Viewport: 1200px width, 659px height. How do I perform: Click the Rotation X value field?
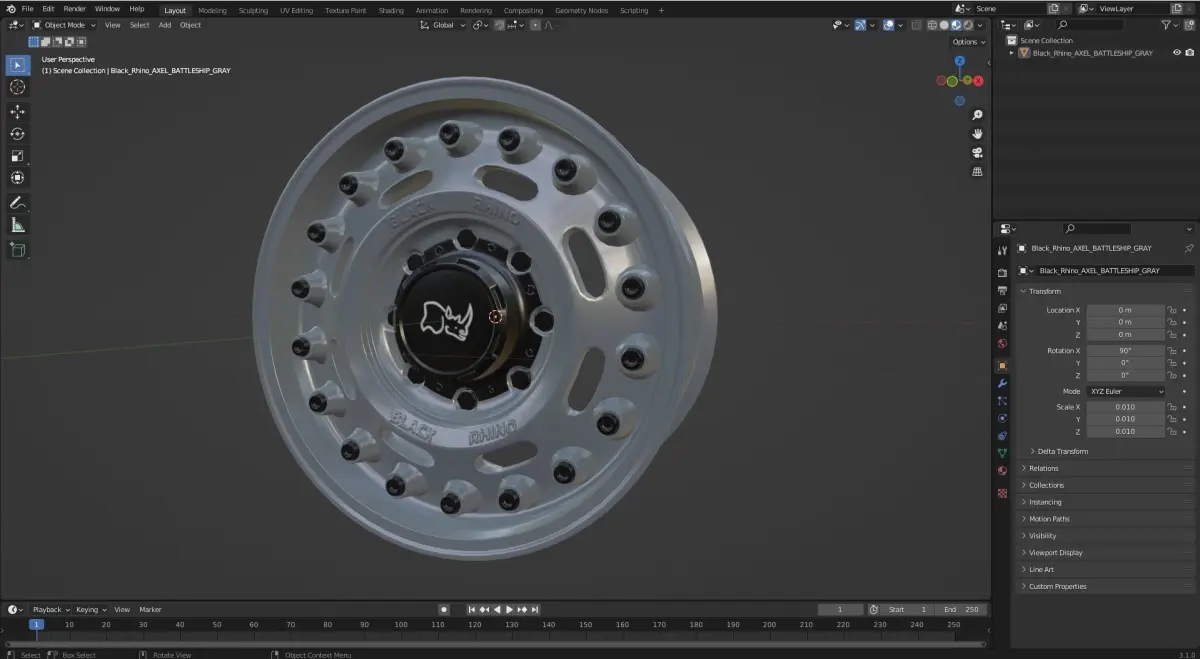point(1126,351)
